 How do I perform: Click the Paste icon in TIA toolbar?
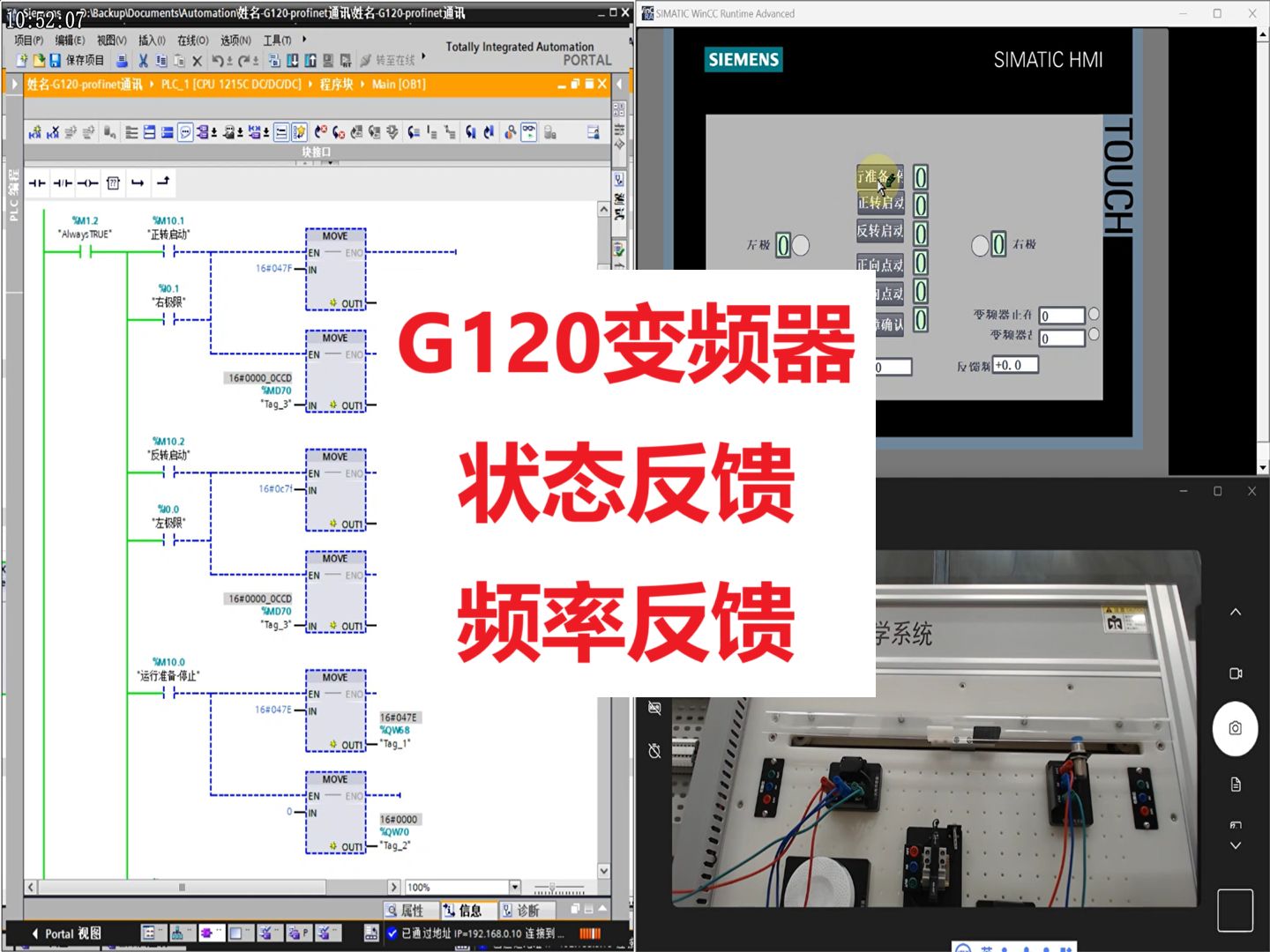[179, 61]
